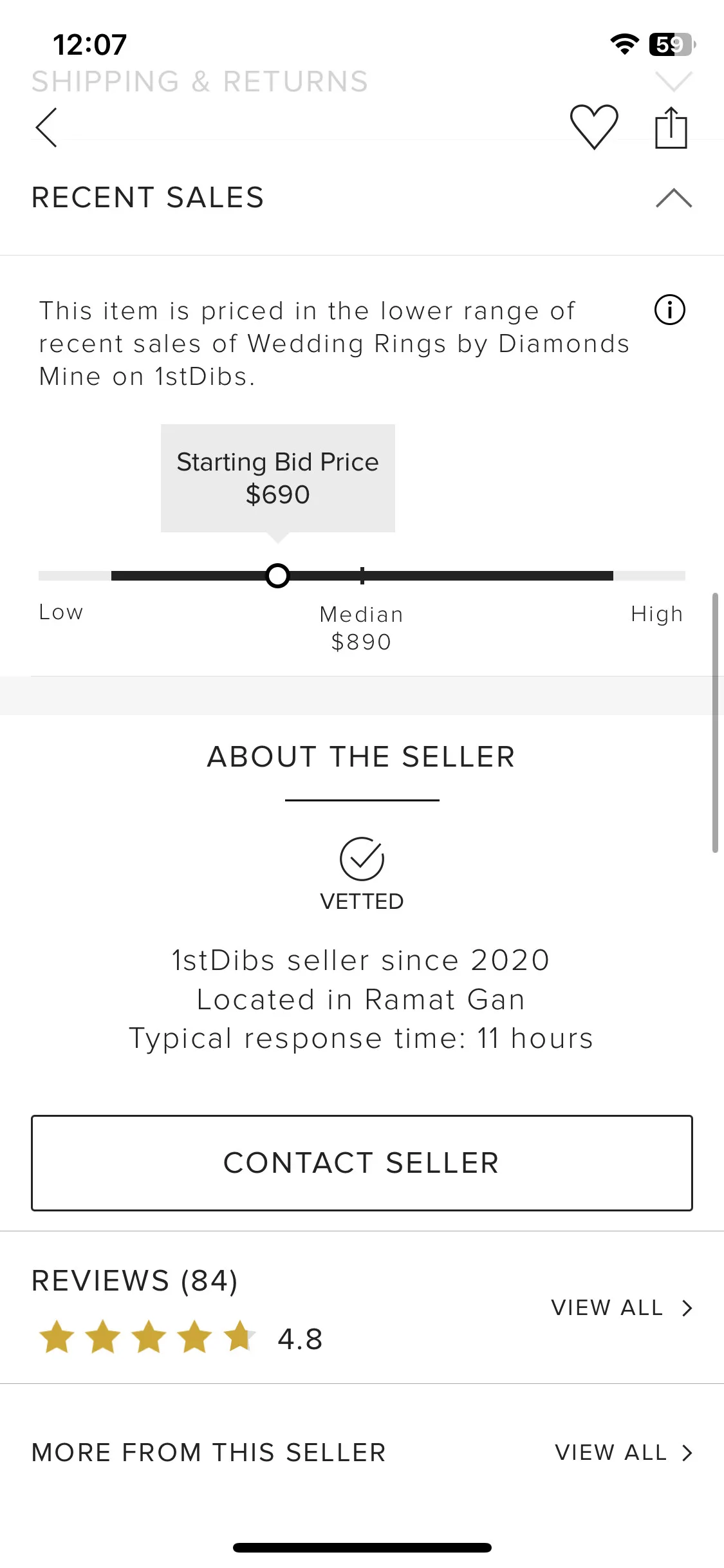
Task: Collapse the Recent Sales section chevron
Action: (674, 198)
